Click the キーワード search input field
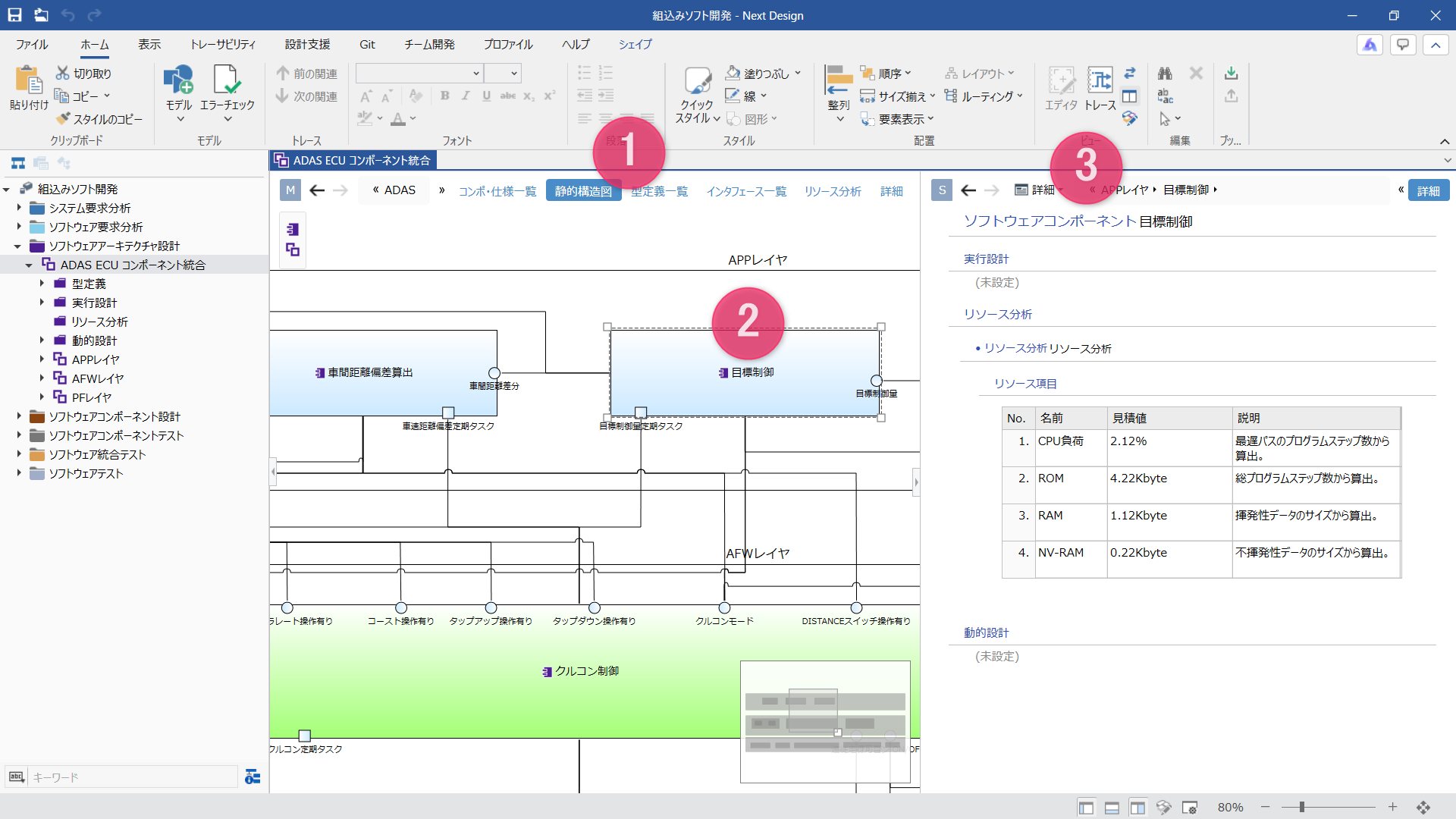The height and width of the screenshot is (819, 1456). tap(133, 777)
